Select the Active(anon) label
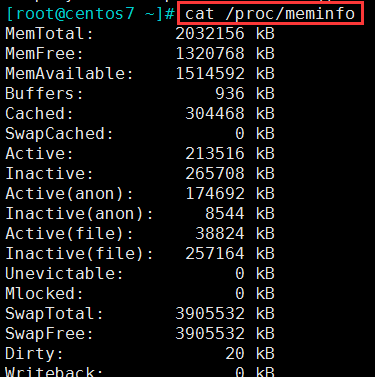The width and height of the screenshot is (375, 377). pos(69,194)
